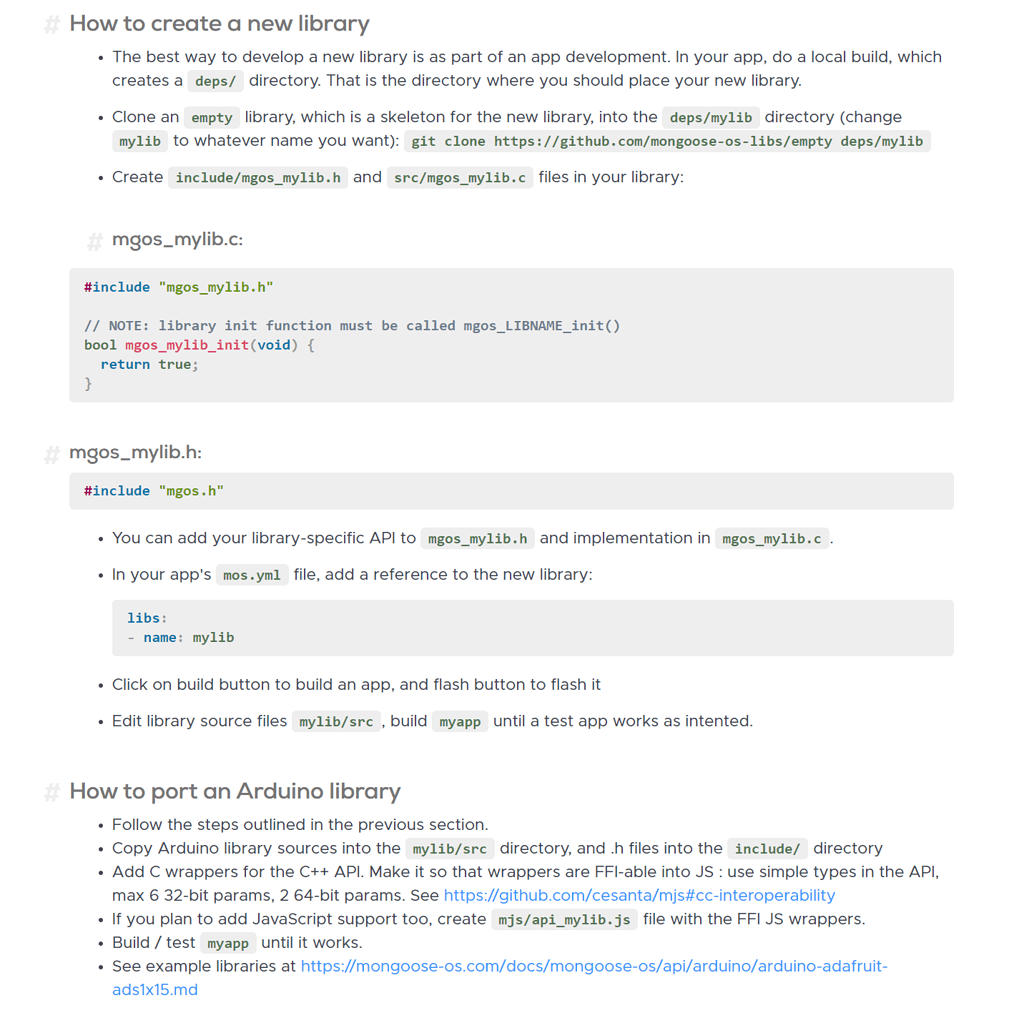Click the "How to port an Arduino library" heading
Image resolution: width=1024 pixels, height=1013 pixels.
coord(235,791)
